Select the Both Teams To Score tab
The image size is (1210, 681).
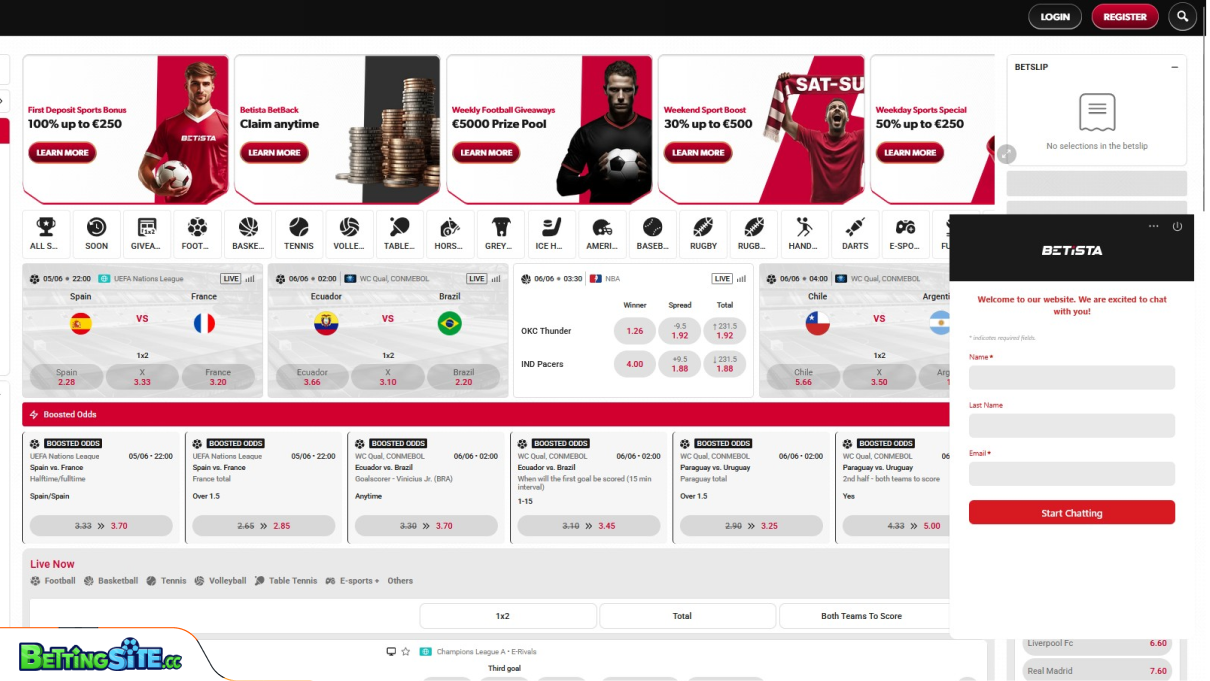861,616
